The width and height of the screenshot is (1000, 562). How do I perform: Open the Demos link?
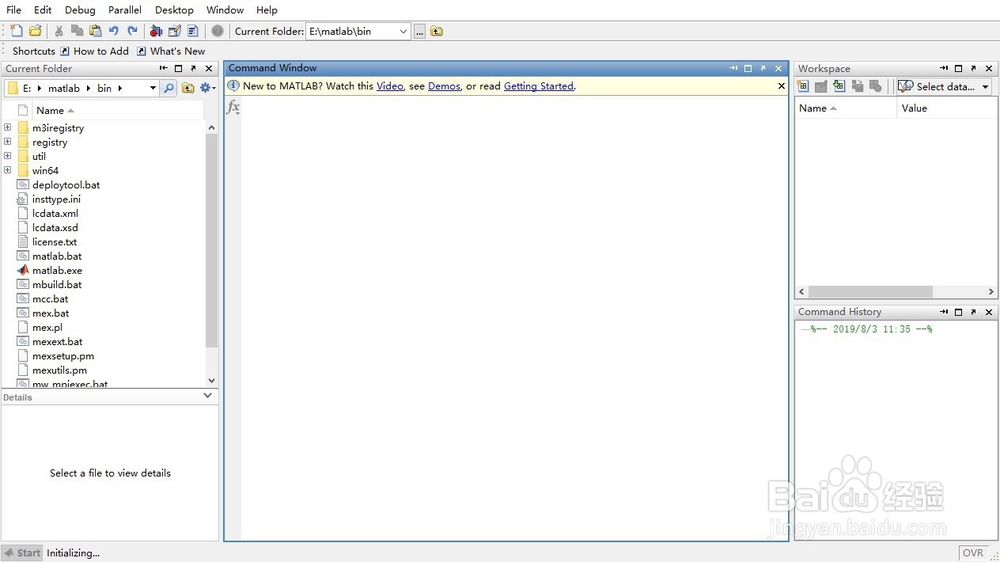(444, 86)
